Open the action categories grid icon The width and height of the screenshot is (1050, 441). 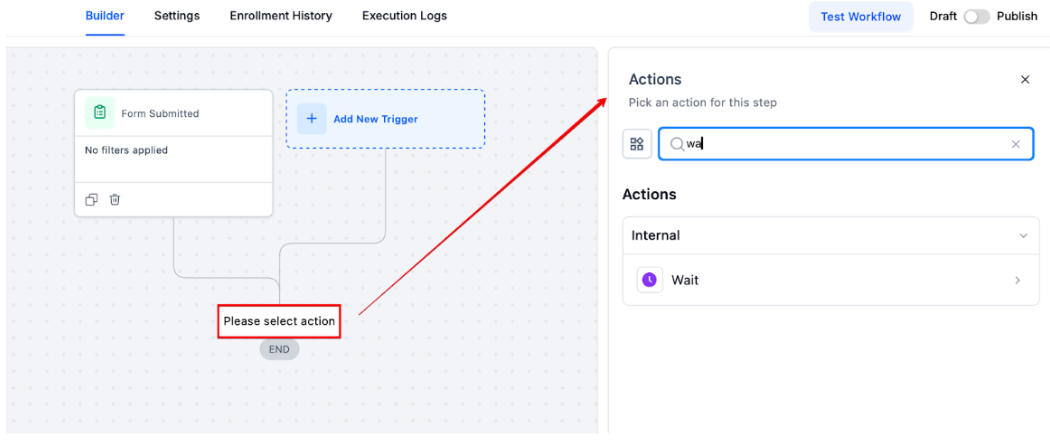pyautogui.click(x=637, y=144)
